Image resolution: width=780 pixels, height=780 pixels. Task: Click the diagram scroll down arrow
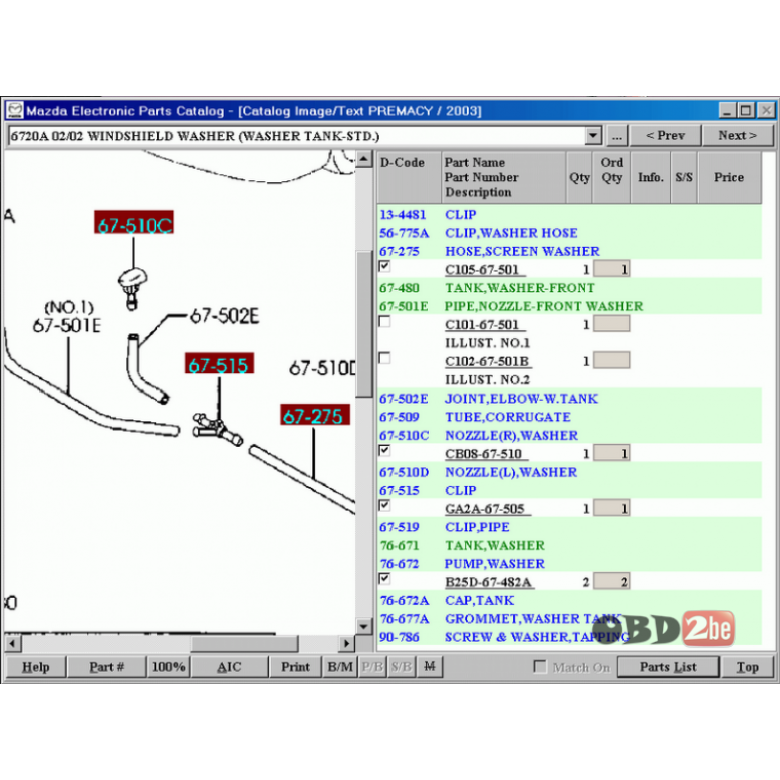tap(364, 626)
